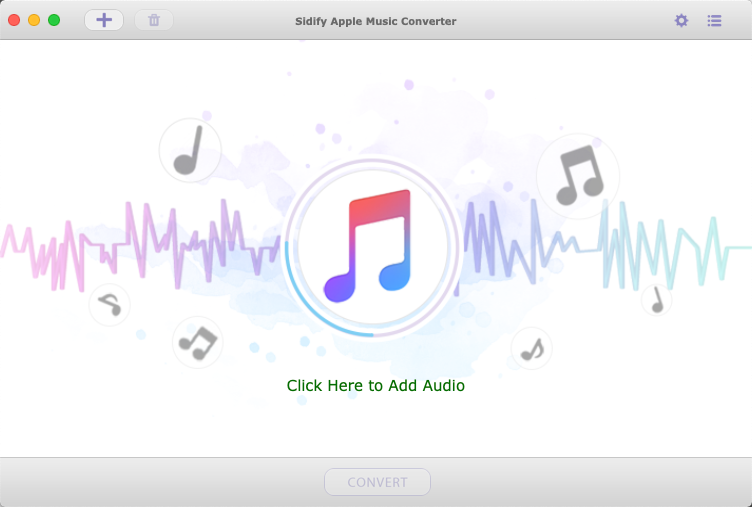752x507 pixels.
Task: Open the converted history list icon
Action: pyautogui.click(x=714, y=21)
